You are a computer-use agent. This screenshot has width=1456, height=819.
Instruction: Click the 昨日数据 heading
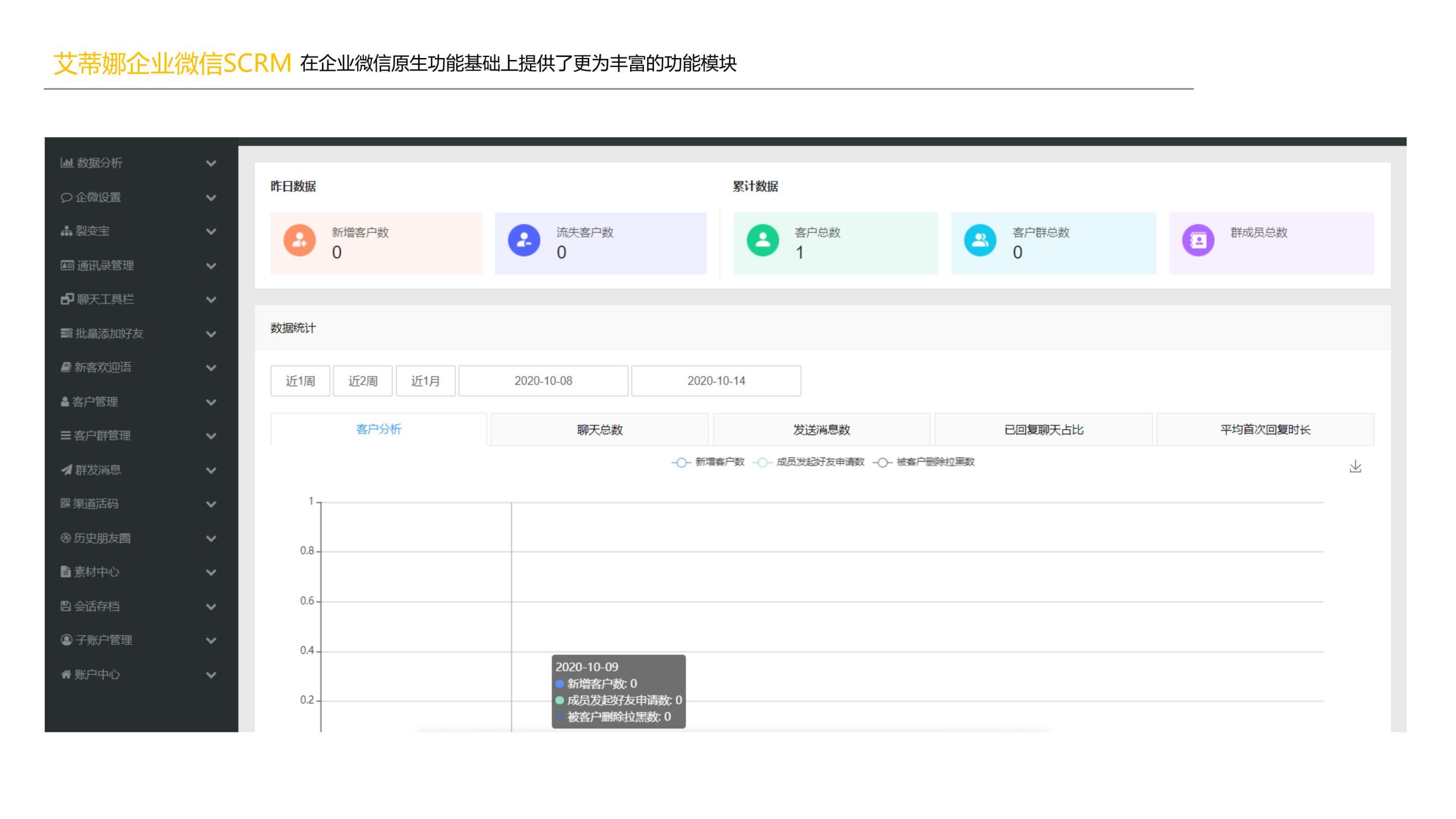[x=293, y=187]
